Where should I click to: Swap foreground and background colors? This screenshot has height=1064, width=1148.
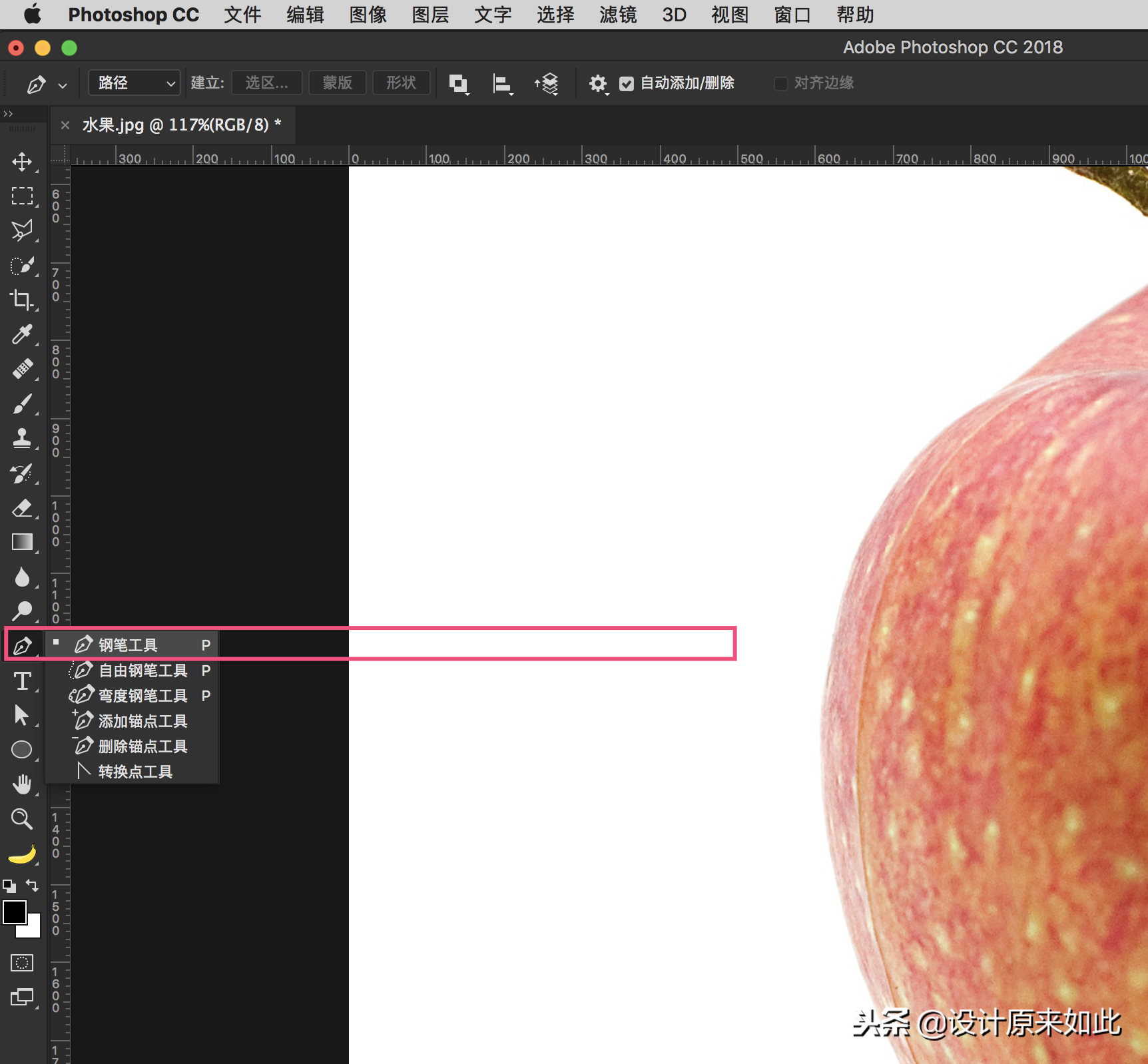coord(32,886)
